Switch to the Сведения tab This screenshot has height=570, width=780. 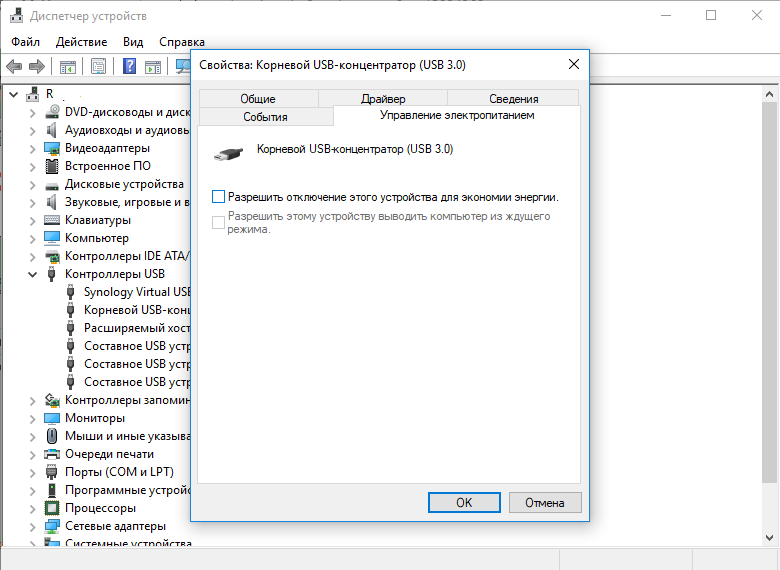pos(513,98)
